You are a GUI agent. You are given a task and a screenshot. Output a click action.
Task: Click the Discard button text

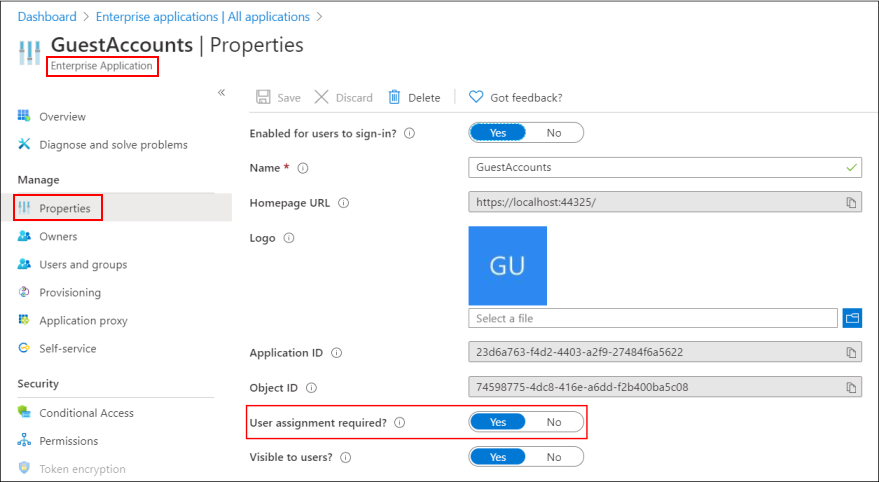[x=354, y=98]
